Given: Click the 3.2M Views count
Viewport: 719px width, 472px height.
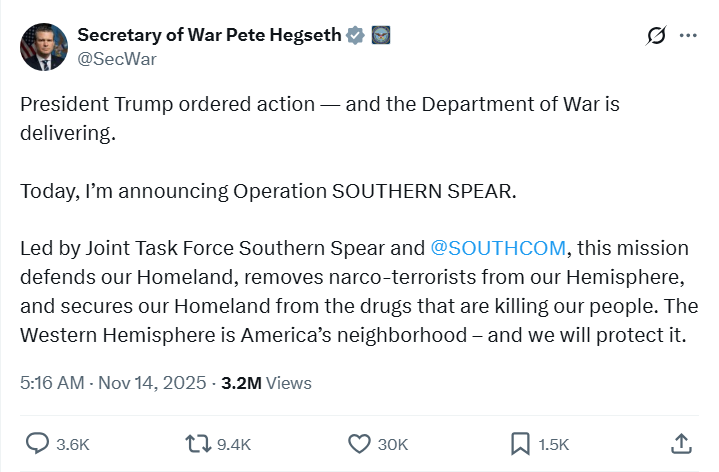Looking at the screenshot, I should point(266,383).
